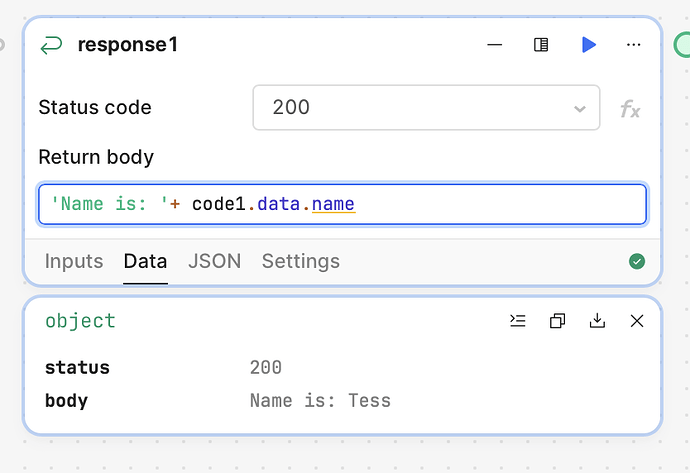Go to the Settings tab
The image size is (690, 473).
[301, 261]
